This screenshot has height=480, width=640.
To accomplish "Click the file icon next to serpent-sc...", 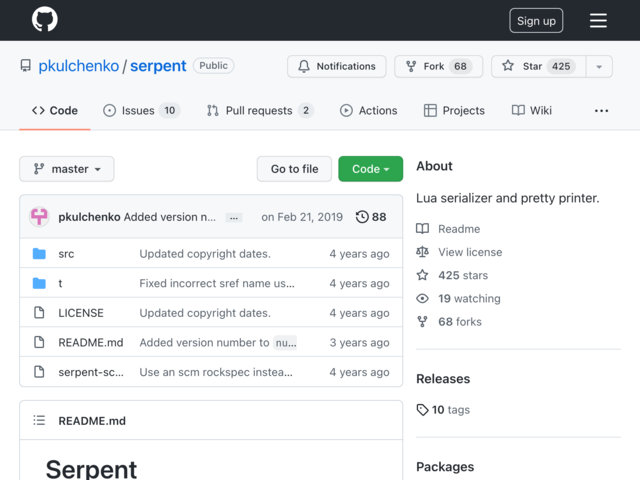I will pyautogui.click(x=39, y=372).
